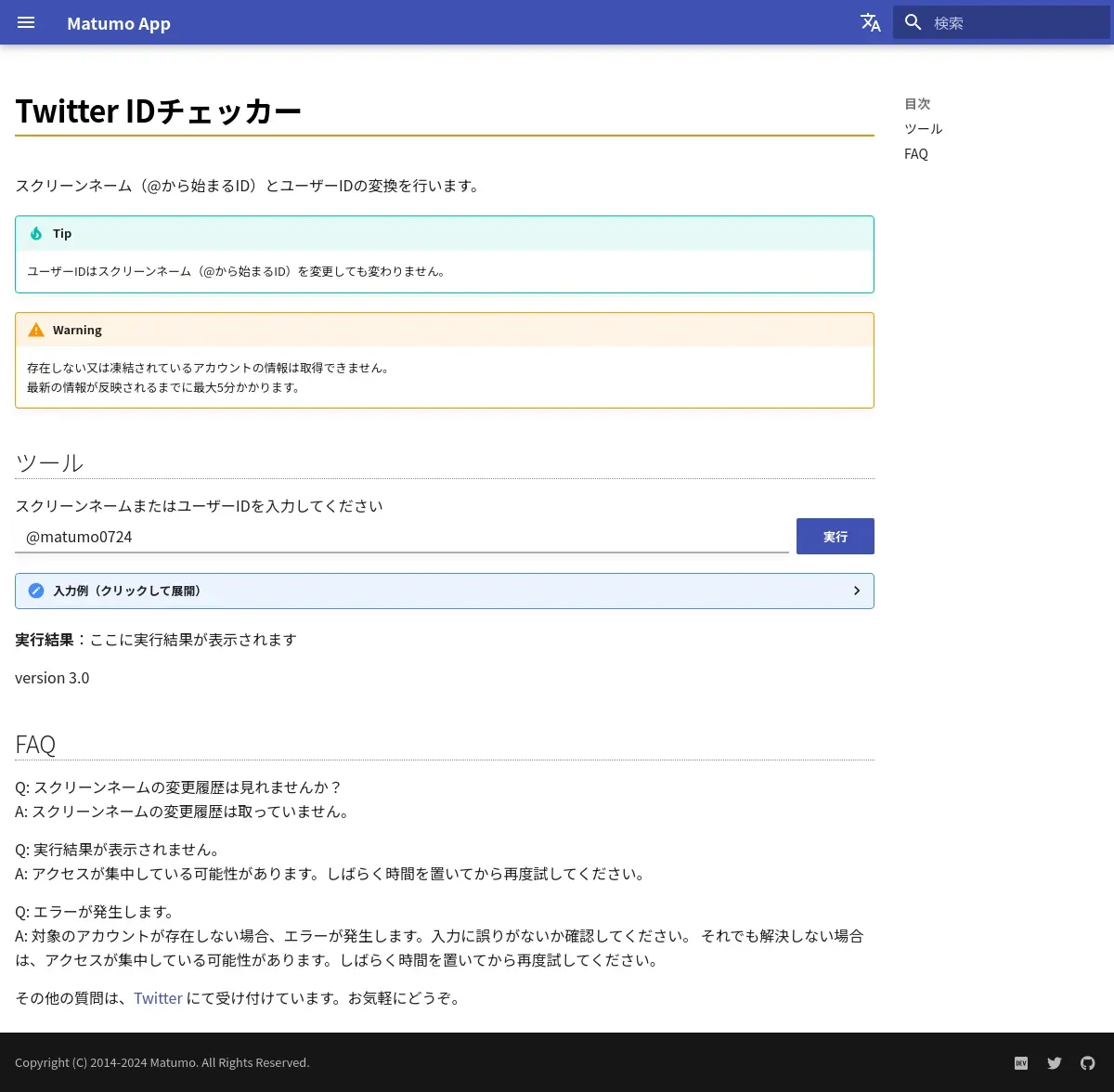Image resolution: width=1114 pixels, height=1092 pixels.
Task: Click the flame icon in Tip box
Action: click(x=36, y=234)
